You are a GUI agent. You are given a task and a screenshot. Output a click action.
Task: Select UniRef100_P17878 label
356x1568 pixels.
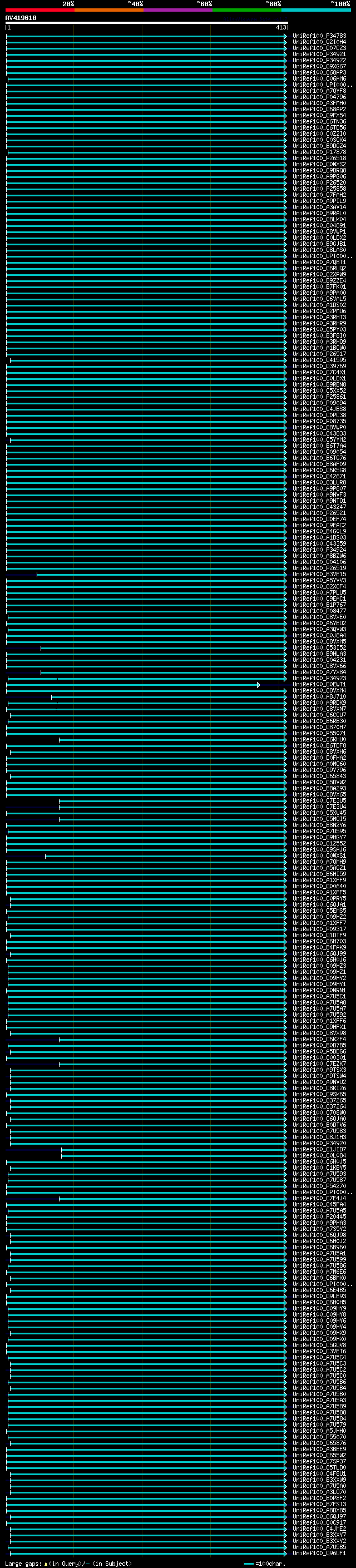(319, 152)
